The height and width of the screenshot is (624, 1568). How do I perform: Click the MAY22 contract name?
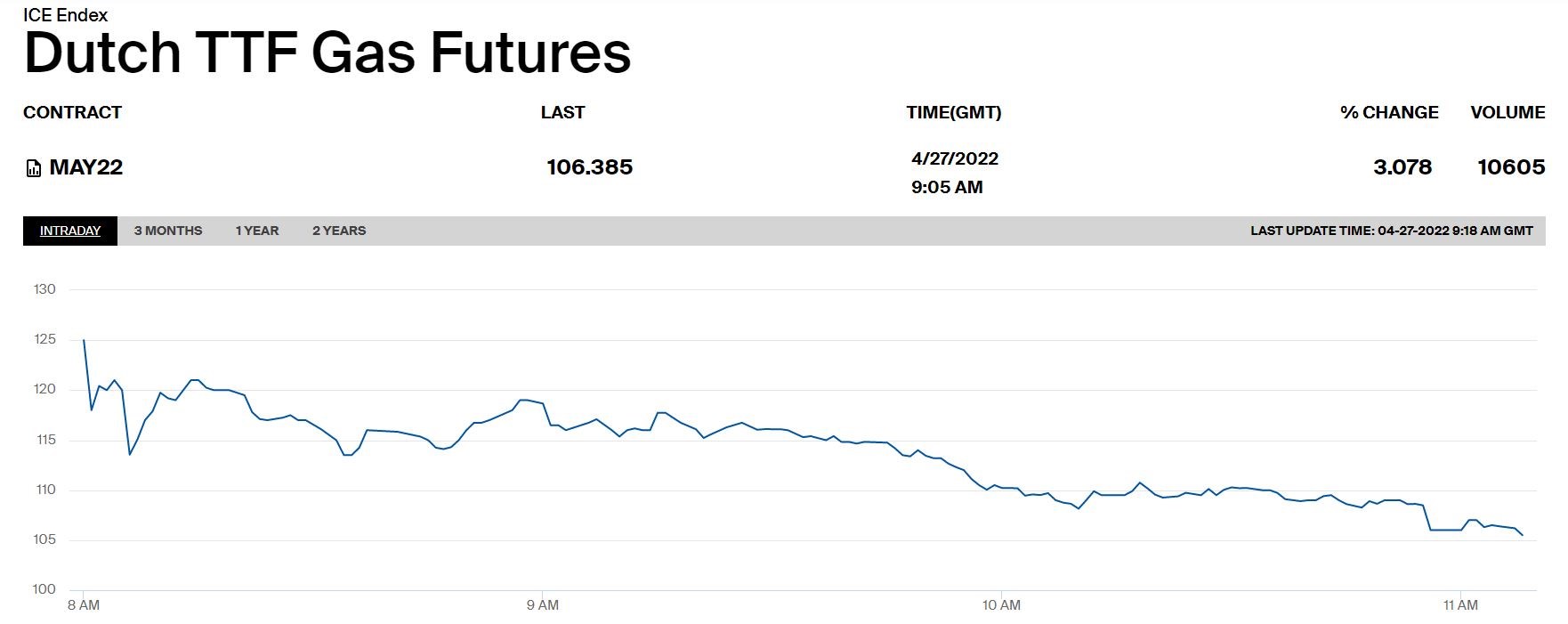click(86, 167)
